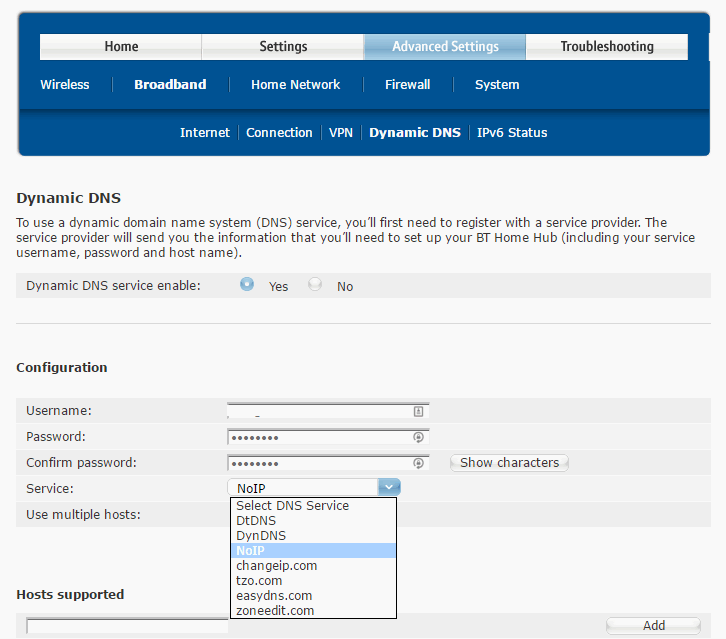
Task: Choose DtDNS as the DNS service
Action: (x=256, y=520)
